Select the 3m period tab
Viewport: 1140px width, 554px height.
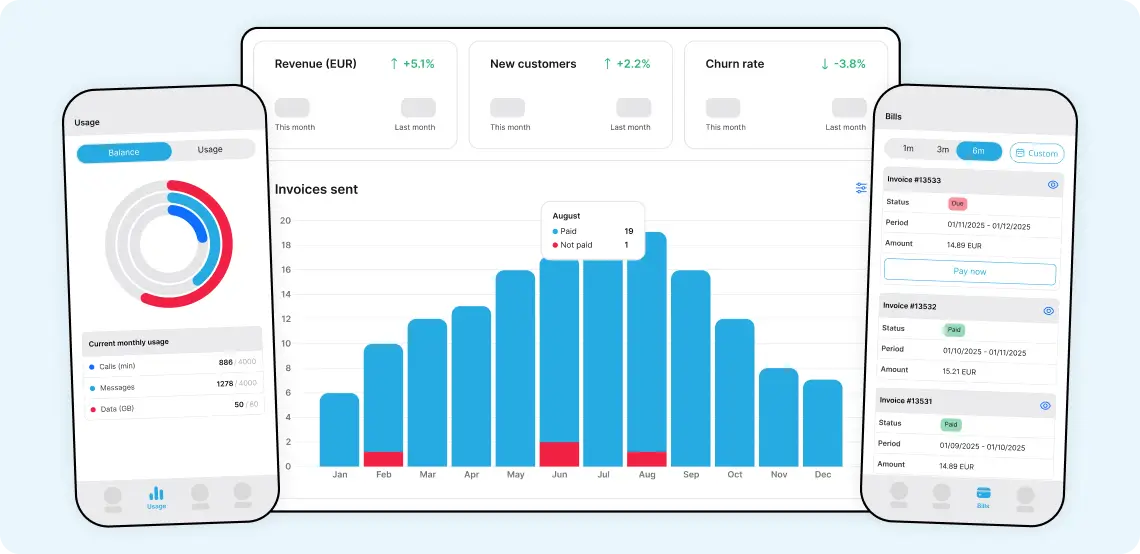coord(942,149)
